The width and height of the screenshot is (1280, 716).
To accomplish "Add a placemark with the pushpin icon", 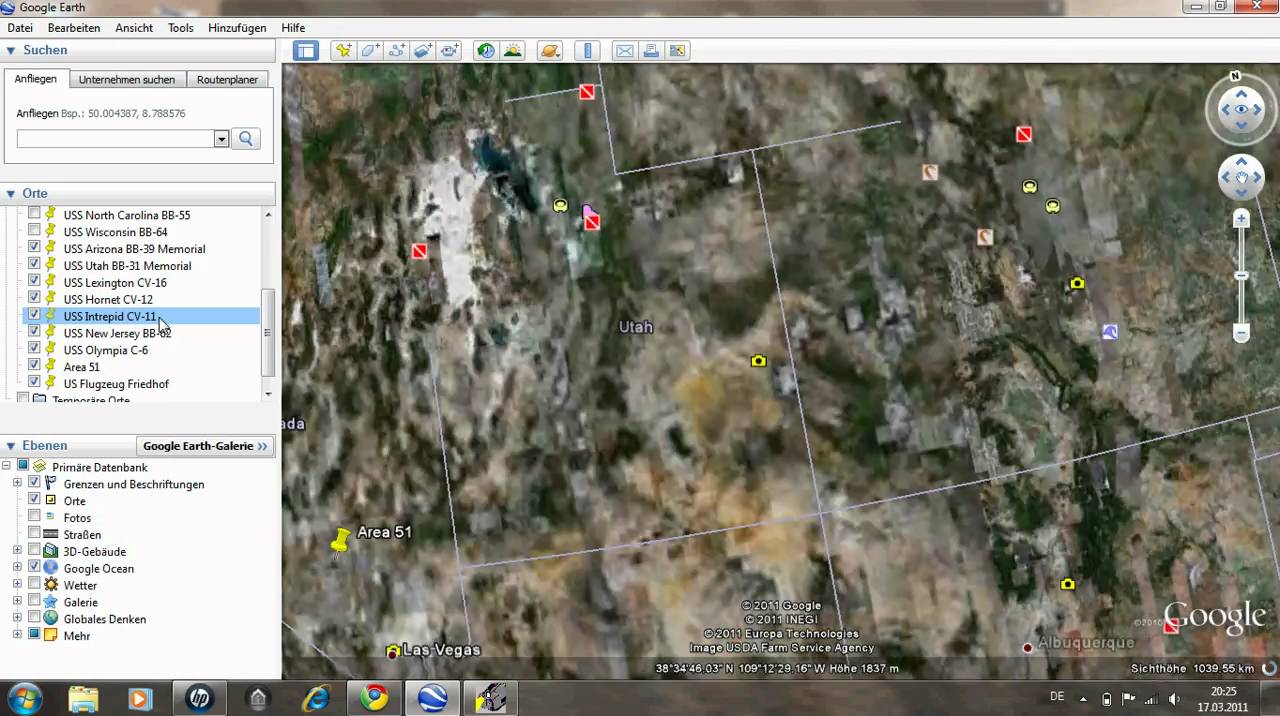I will pos(343,50).
